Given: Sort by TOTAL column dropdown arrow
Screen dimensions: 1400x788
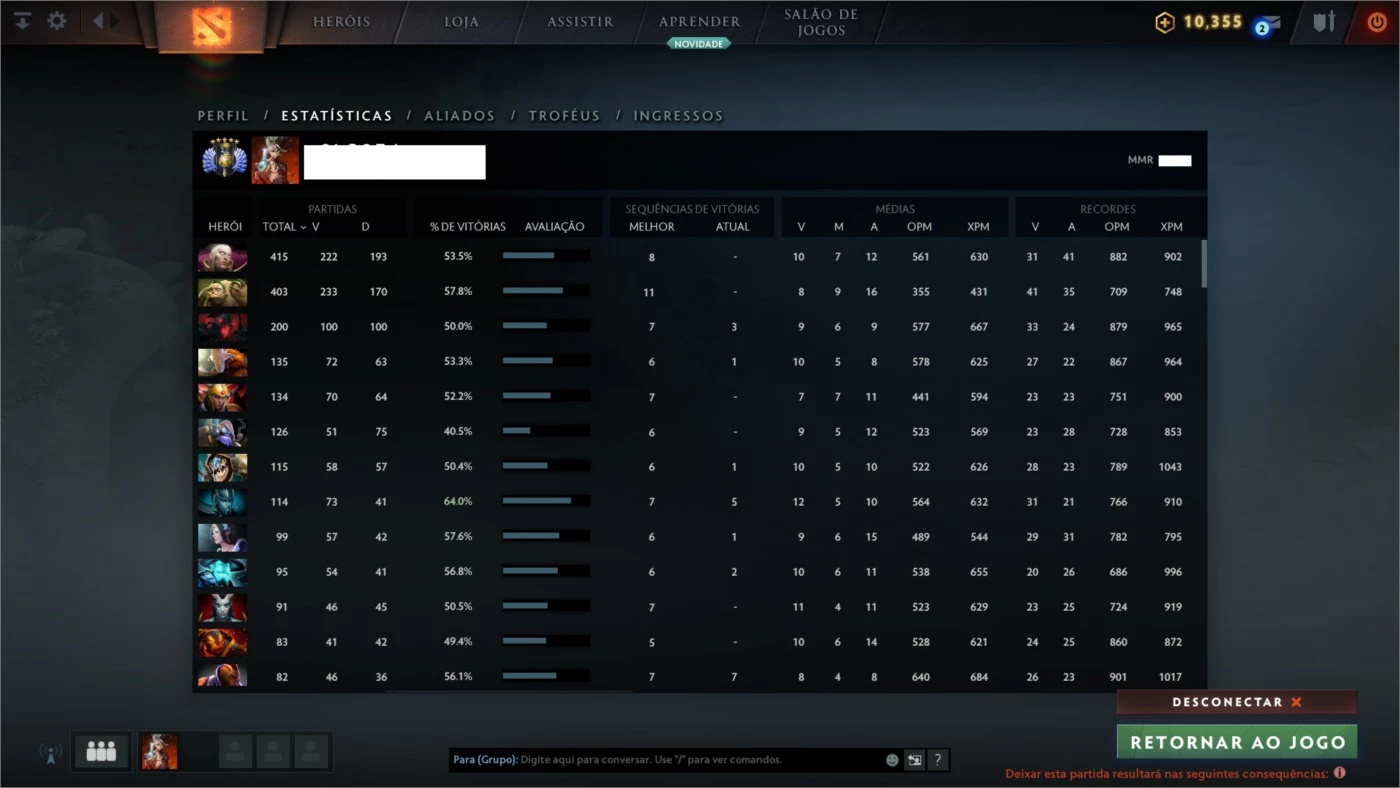Looking at the screenshot, I should [x=303, y=227].
